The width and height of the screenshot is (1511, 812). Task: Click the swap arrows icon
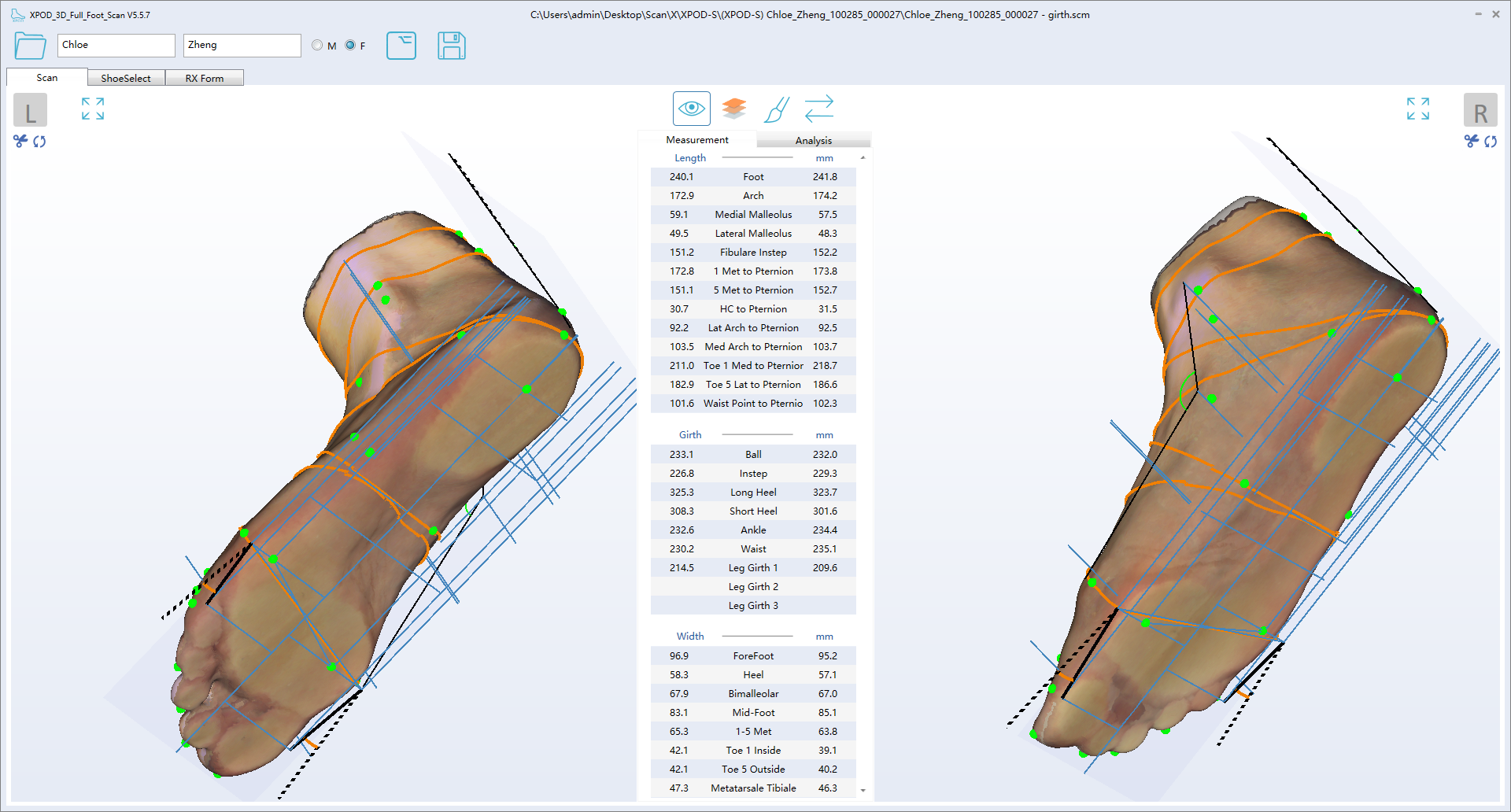point(819,109)
